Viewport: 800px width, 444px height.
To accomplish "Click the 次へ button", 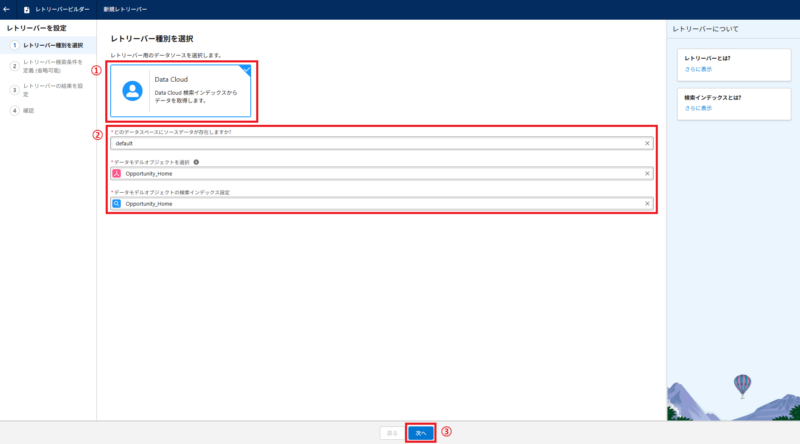I will pos(421,433).
